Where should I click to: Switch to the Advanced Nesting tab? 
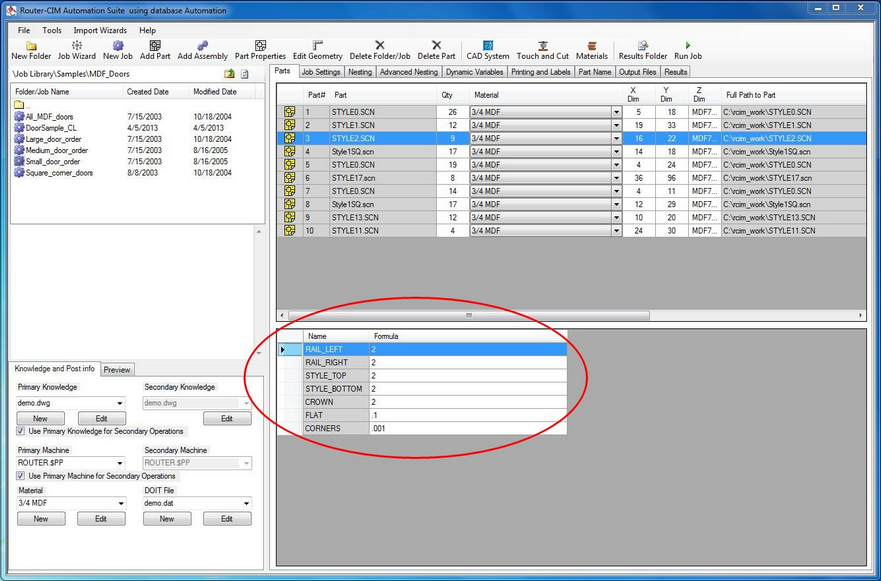[408, 72]
